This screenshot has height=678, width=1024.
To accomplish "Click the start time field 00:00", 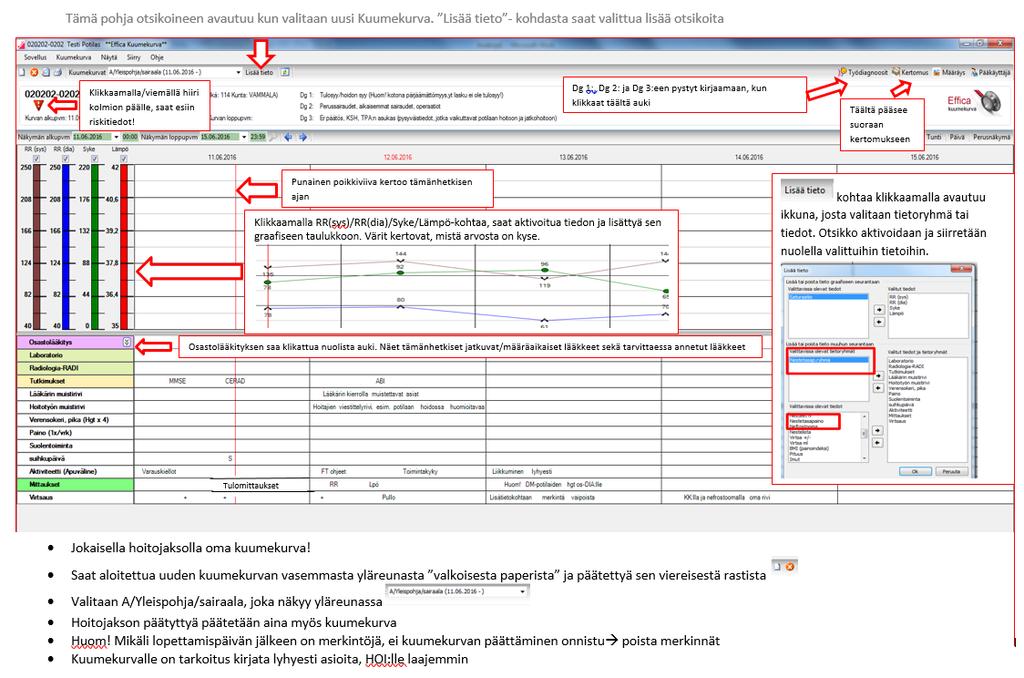I will (130, 137).
